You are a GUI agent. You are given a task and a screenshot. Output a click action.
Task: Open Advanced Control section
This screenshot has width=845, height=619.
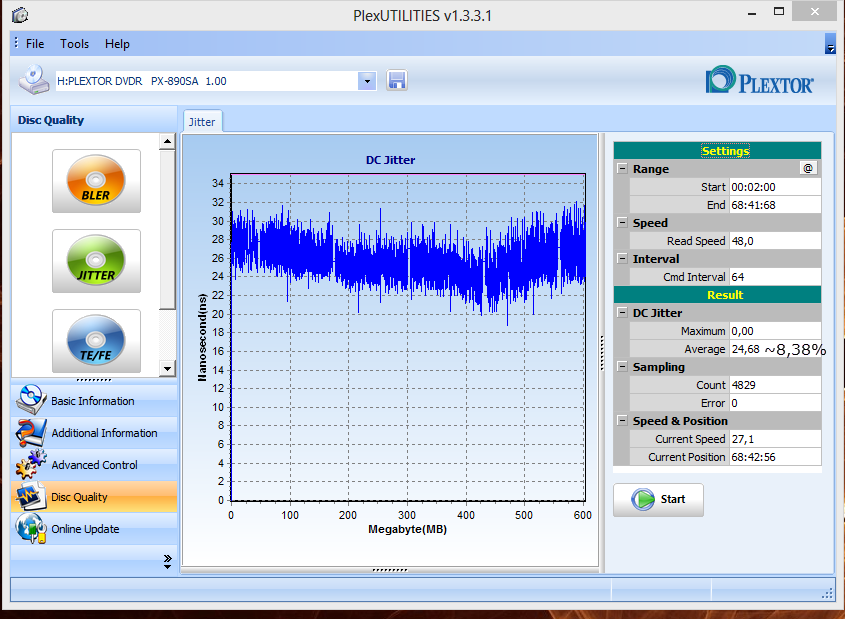(94, 464)
